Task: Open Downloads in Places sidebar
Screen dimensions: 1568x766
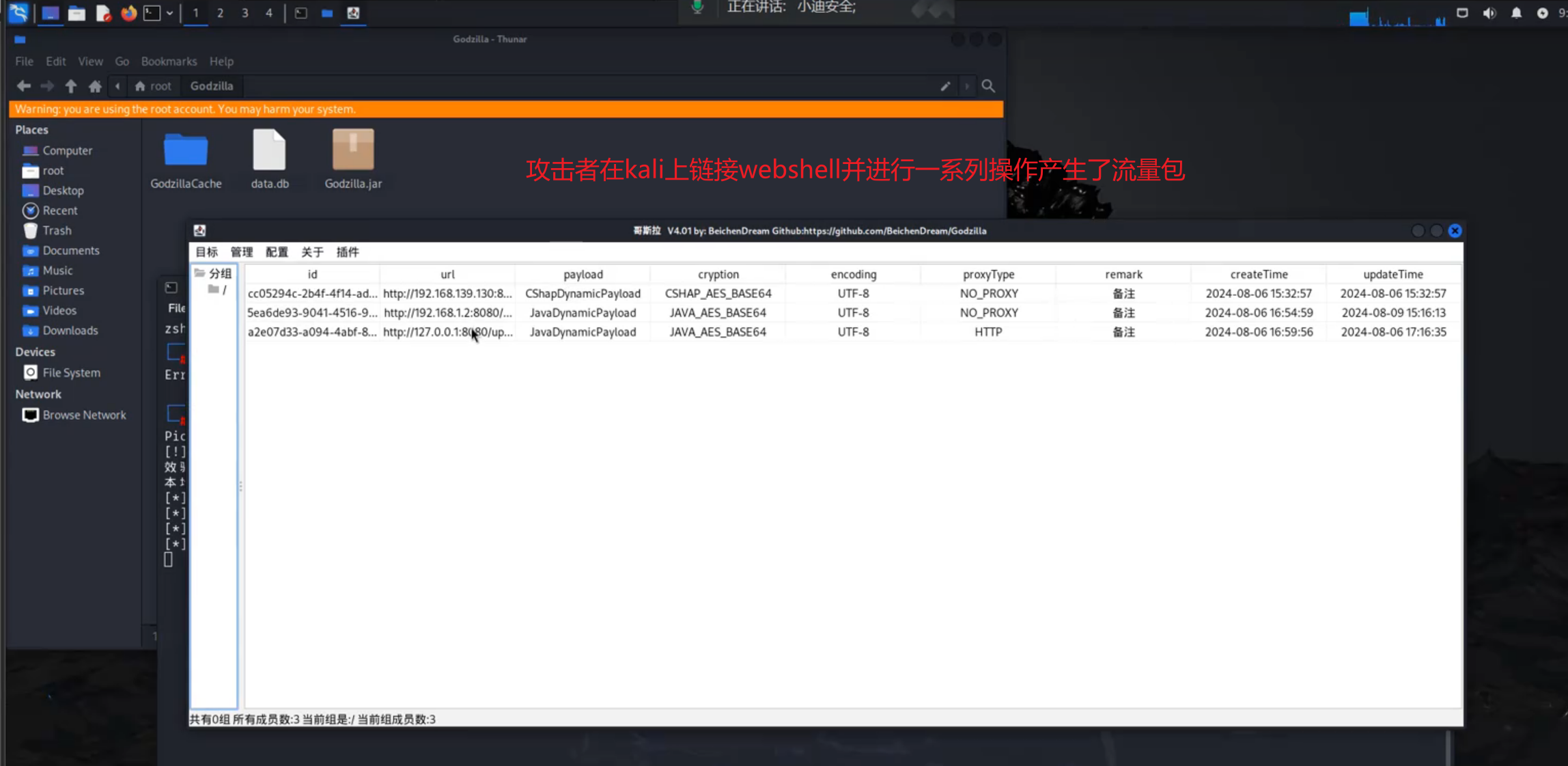Action: (70, 331)
